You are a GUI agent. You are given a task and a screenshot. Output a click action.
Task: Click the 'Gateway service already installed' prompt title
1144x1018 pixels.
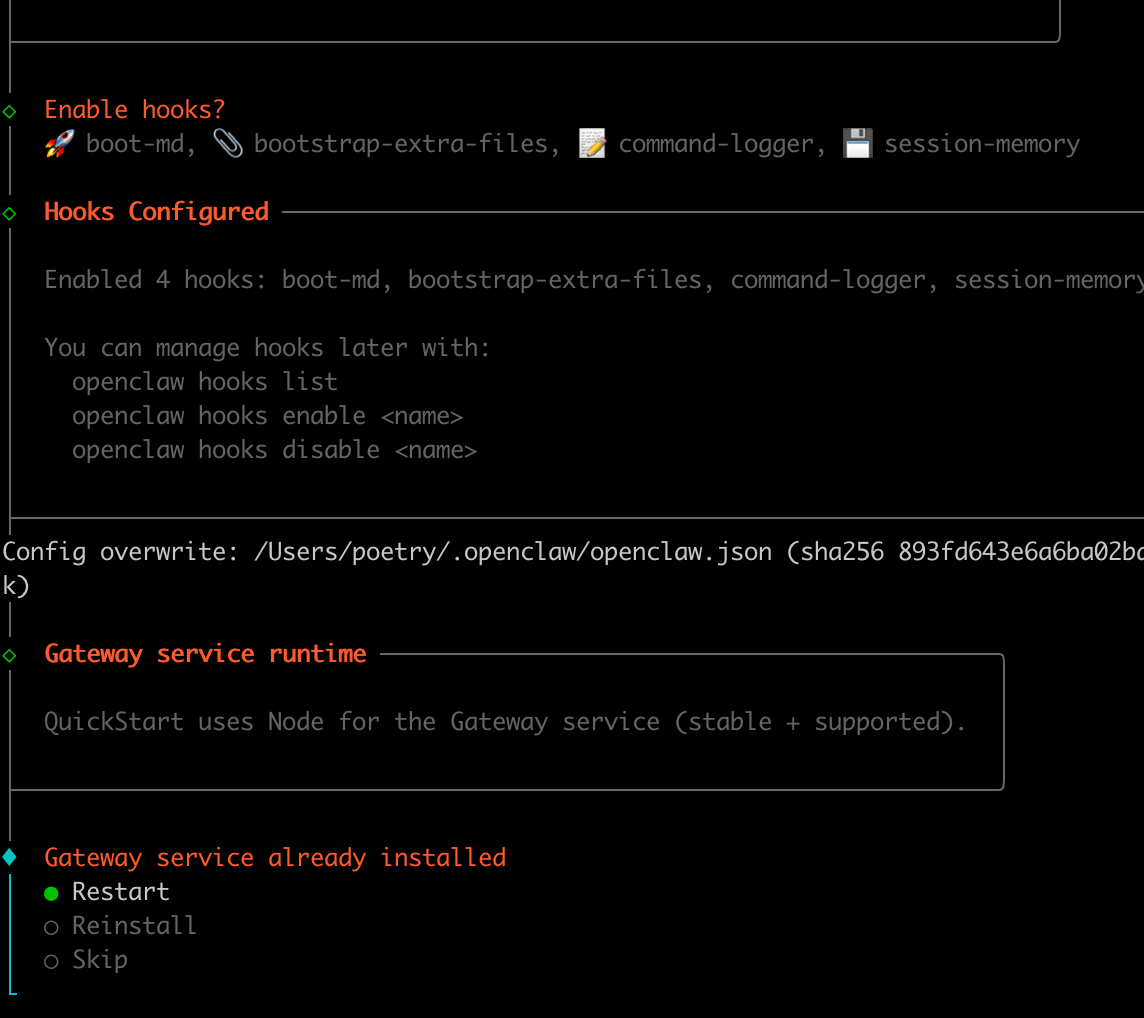point(275,857)
